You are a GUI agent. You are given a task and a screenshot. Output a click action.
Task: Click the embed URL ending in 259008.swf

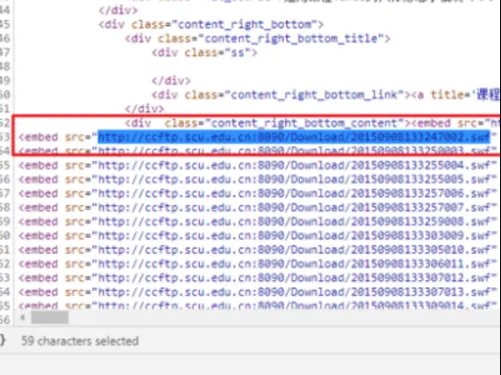[x=295, y=222]
